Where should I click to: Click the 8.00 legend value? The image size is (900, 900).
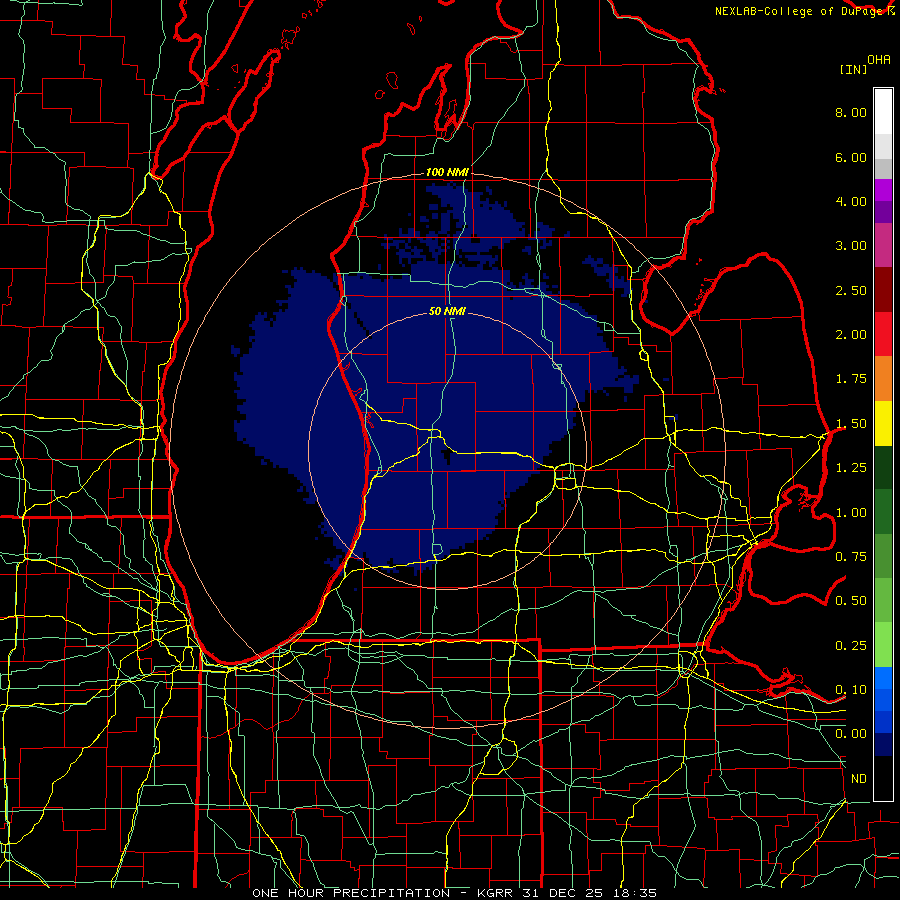point(851,112)
